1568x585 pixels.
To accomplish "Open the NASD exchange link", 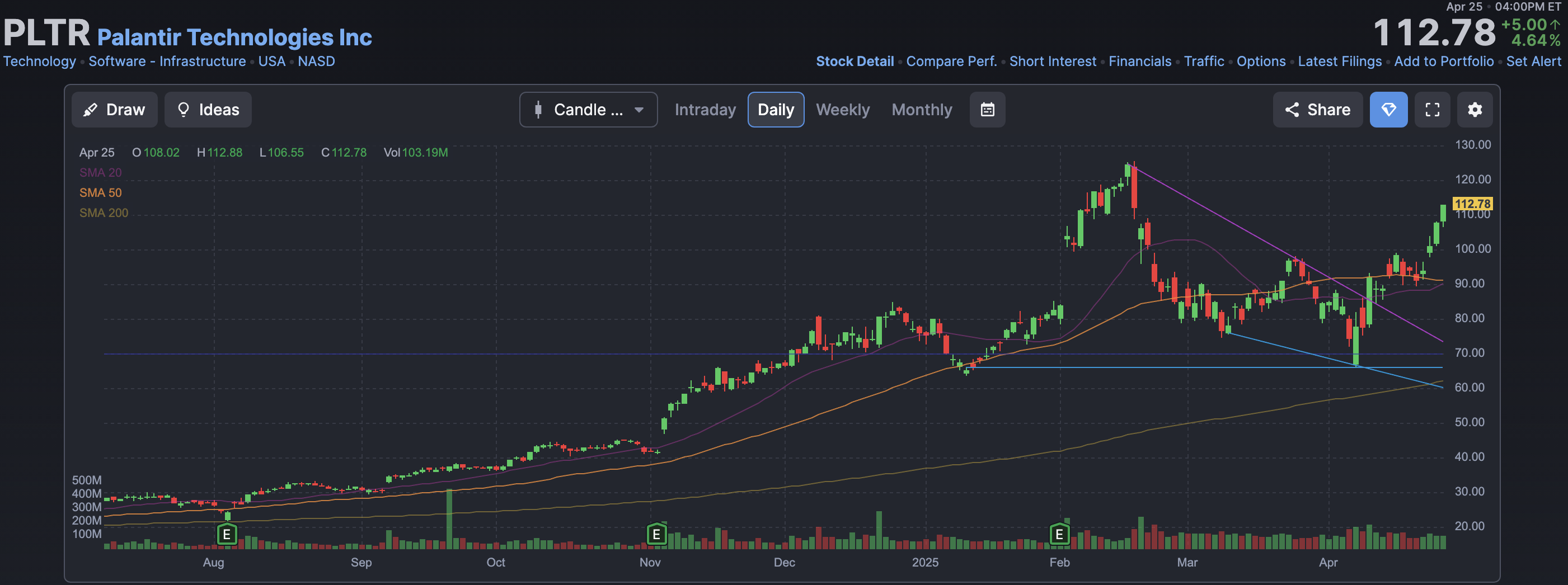I will [x=316, y=62].
